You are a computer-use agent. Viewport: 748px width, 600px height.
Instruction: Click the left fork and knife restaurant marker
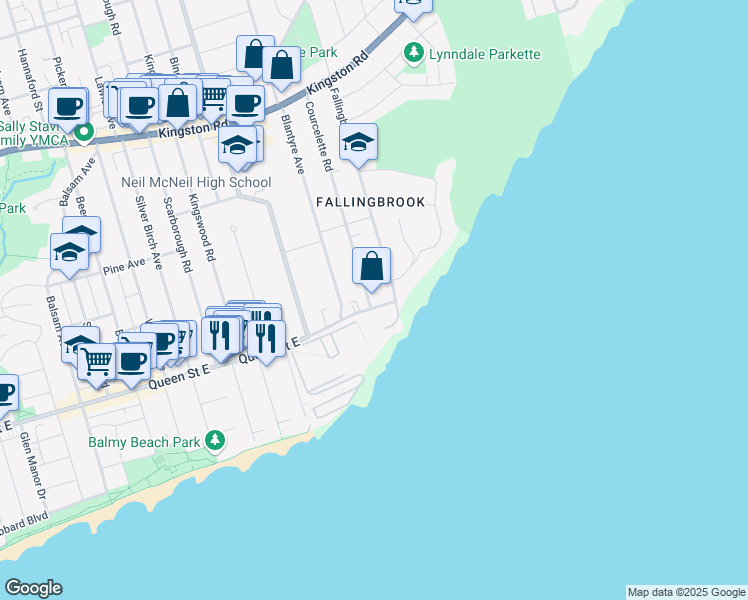(220, 339)
